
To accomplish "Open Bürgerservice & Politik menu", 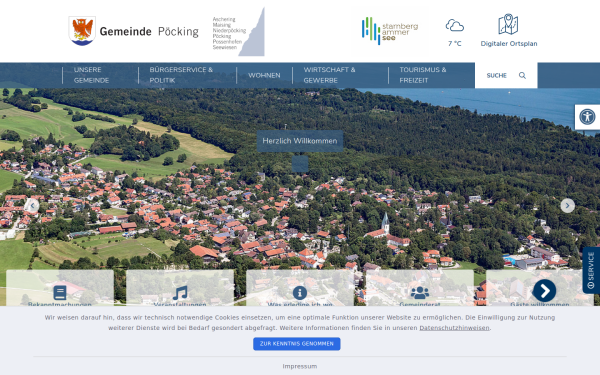I will [x=181, y=75].
